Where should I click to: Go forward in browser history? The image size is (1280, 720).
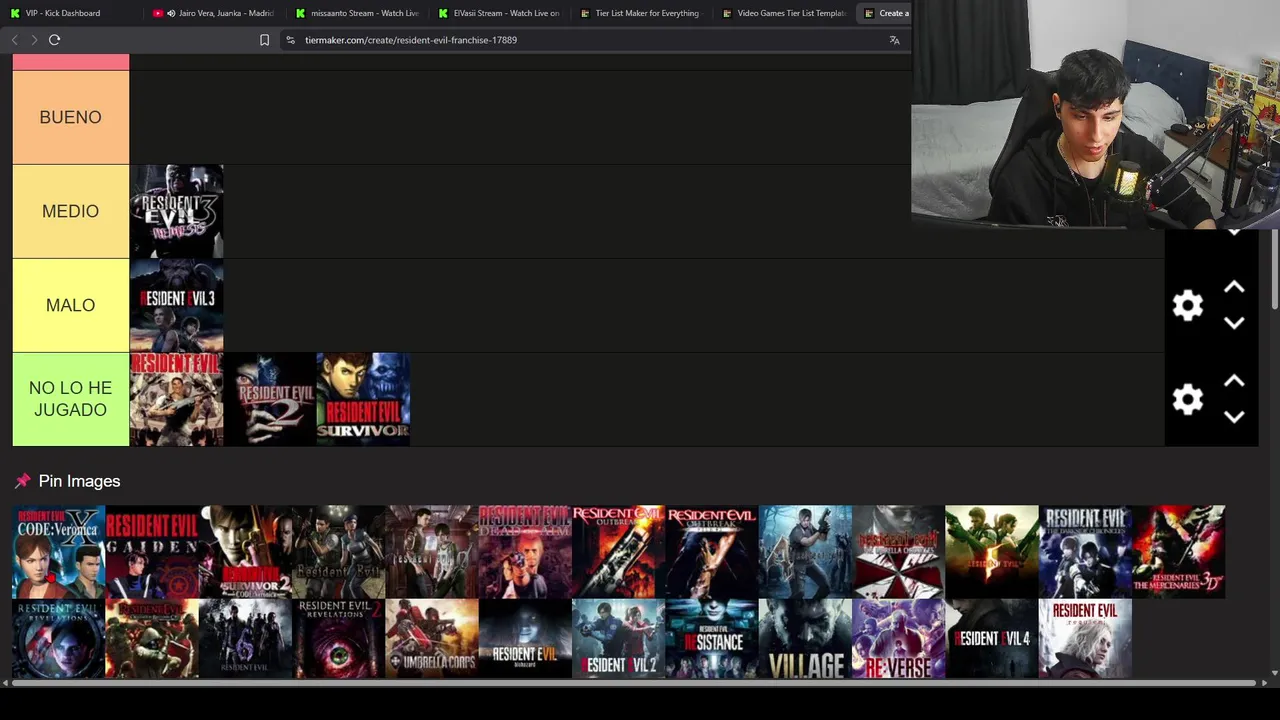tap(34, 40)
